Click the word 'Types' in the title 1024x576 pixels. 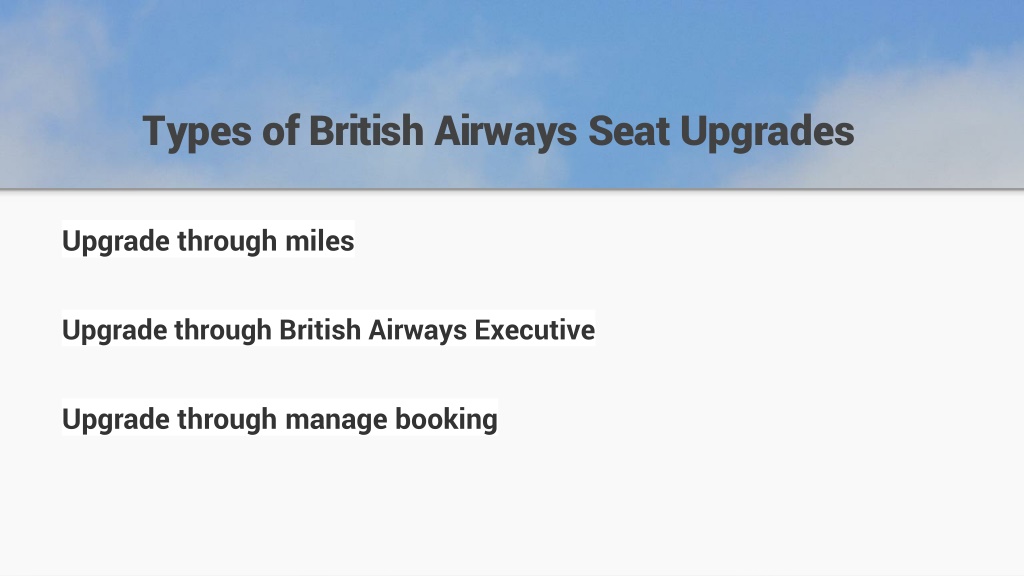pyautogui.click(x=197, y=133)
